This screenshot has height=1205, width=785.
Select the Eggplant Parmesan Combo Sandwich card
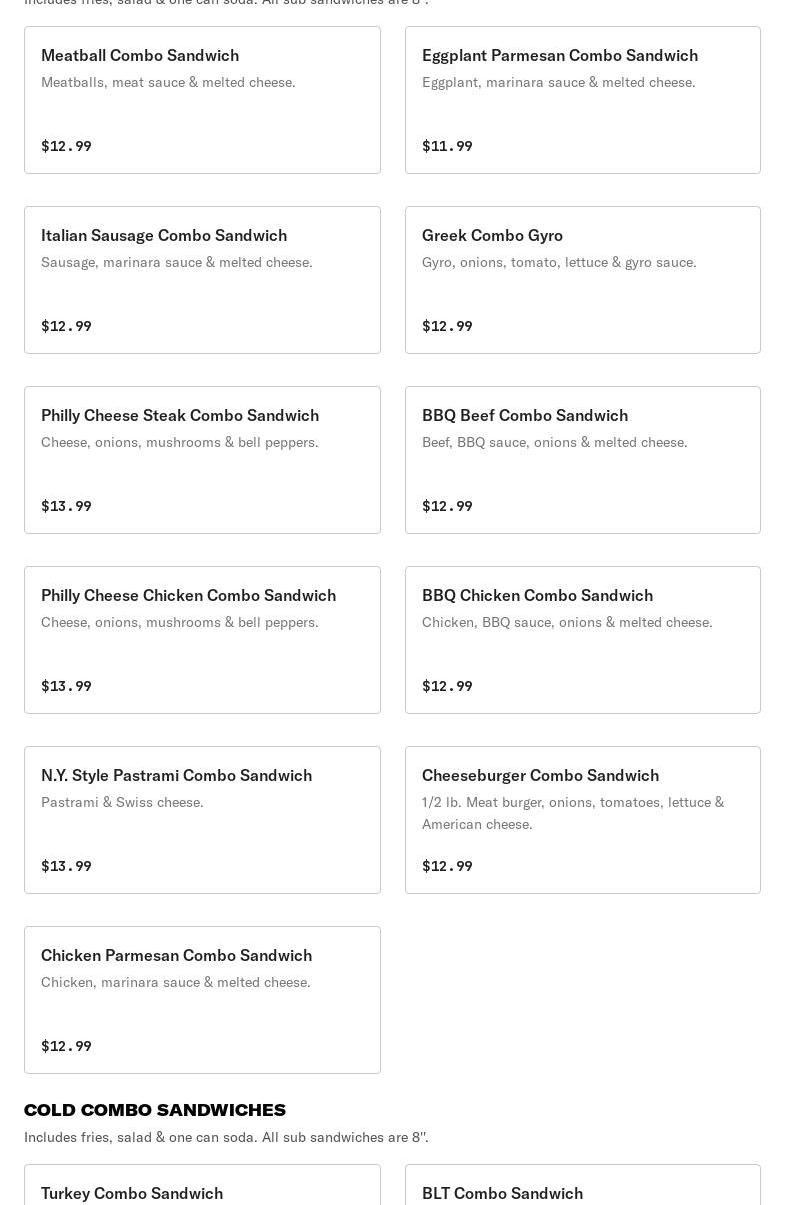(x=582, y=100)
